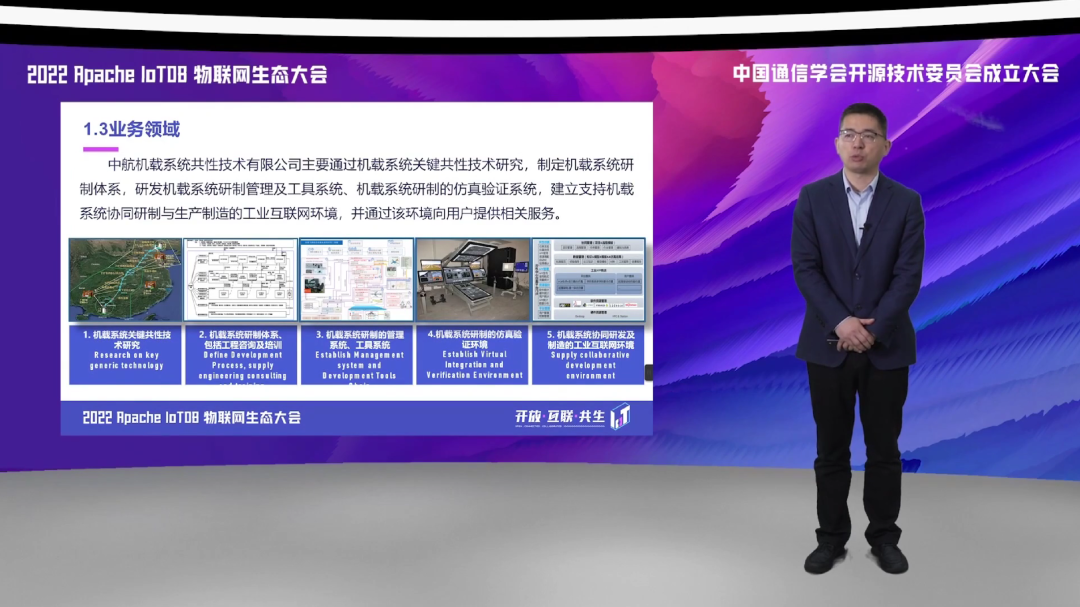Click the top-left '2022 Apache IoTDB 物联网生态大会' title
The height and width of the screenshot is (607, 1080).
click(177, 74)
